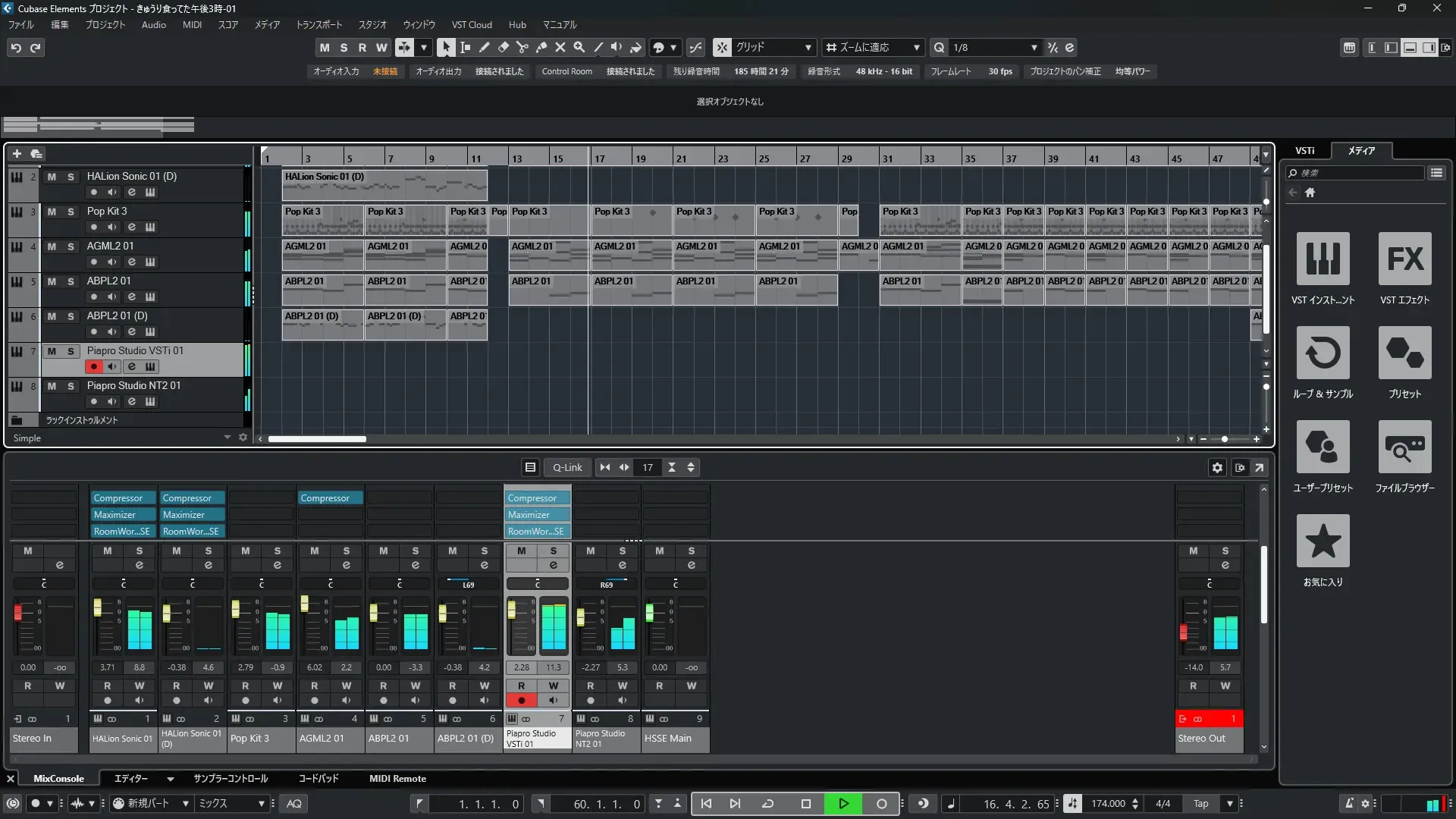Select the Eraser tool
This screenshot has width=1456, height=819.
tap(503, 47)
